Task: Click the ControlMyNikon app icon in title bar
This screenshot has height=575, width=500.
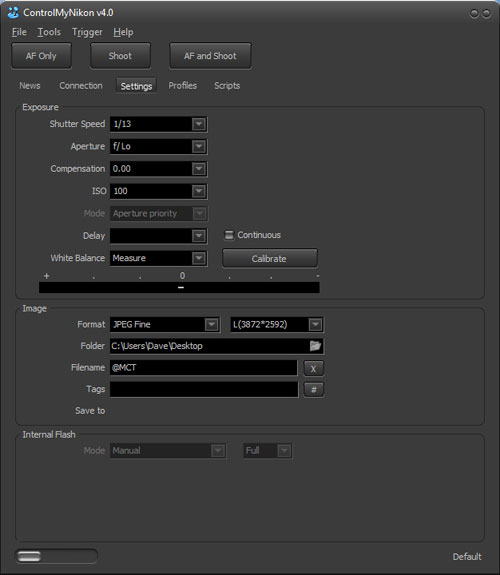Action: click(x=13, y=12)
